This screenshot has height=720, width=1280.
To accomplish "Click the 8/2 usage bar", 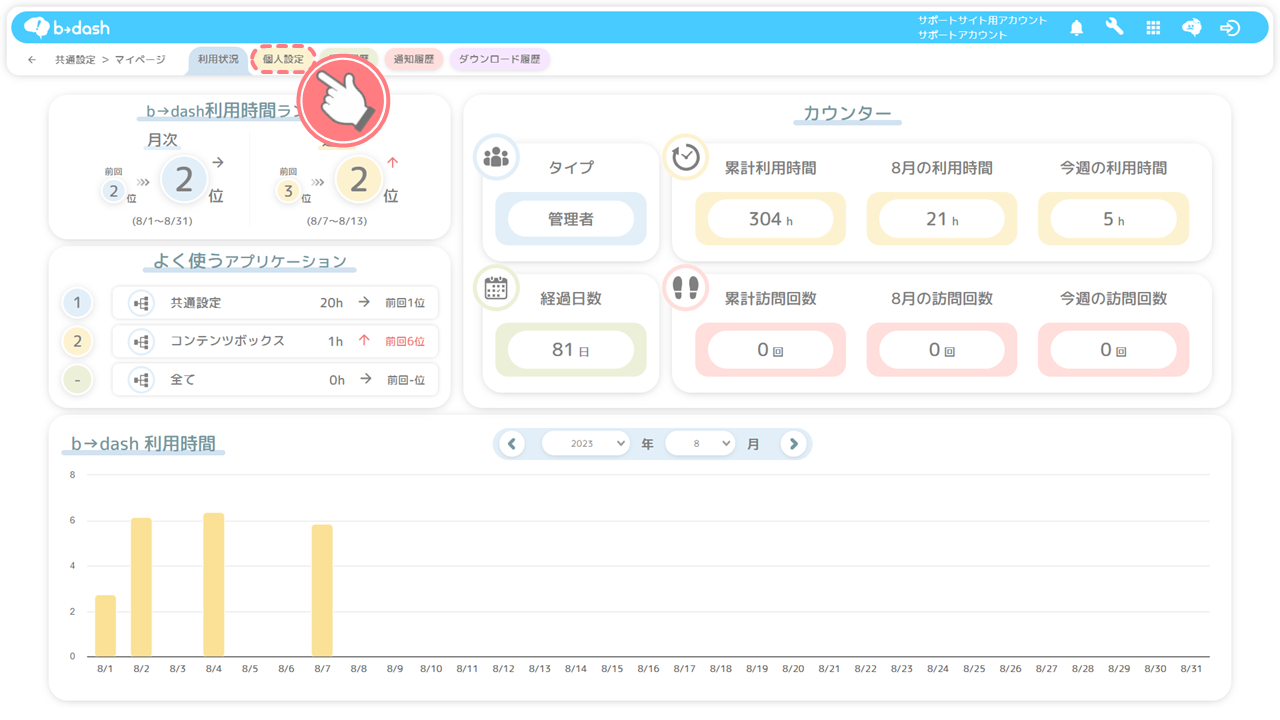I will [x=141, y=587].
